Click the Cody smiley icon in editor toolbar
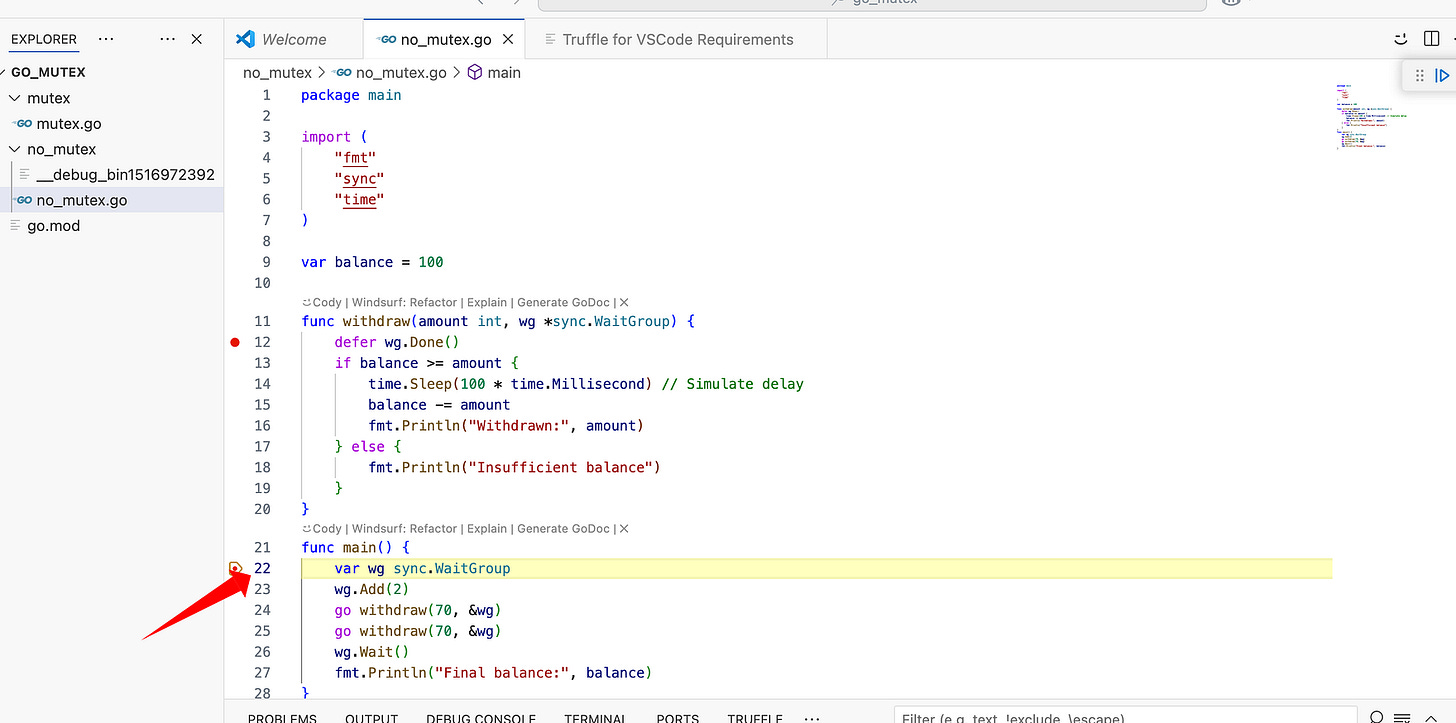The height and width of the screenshot is (723, 1456). tap(1401, 39)
